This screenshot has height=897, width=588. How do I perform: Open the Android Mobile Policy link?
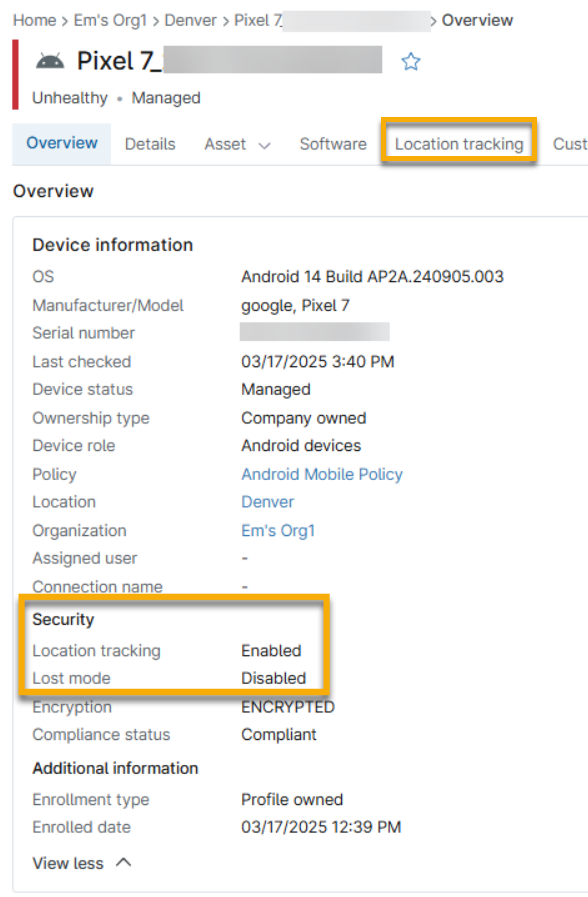pyautogui.click(x=322, y=474)
